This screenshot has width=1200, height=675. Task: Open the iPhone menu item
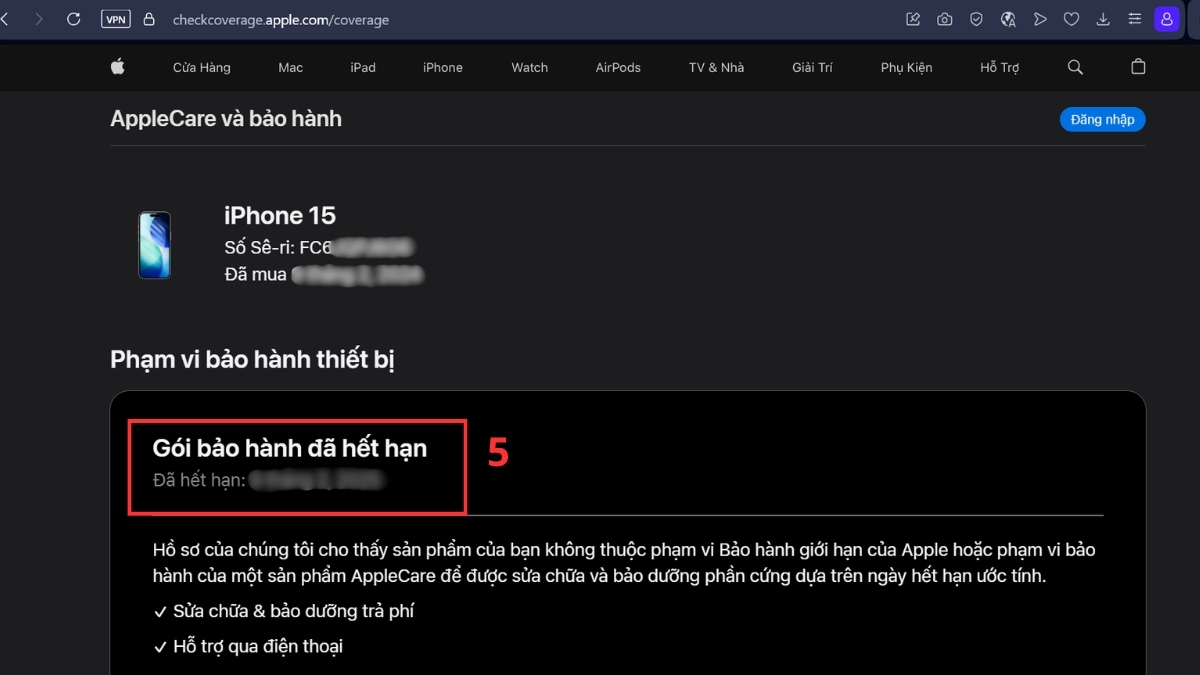pos(443,68)
